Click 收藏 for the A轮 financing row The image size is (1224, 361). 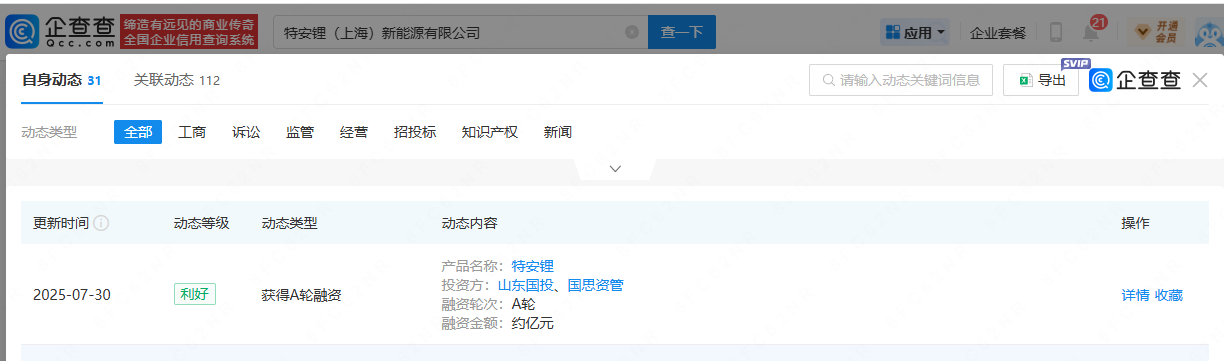pos(1169,295)
